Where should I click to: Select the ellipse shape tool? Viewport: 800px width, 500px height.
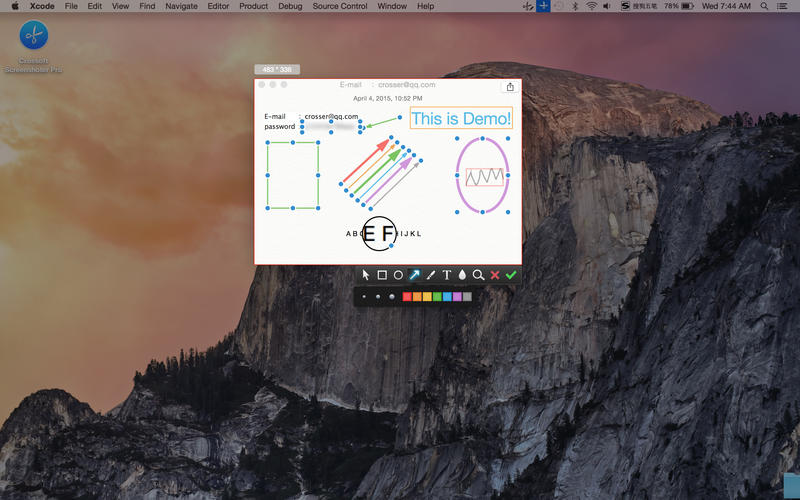(398, 275)
